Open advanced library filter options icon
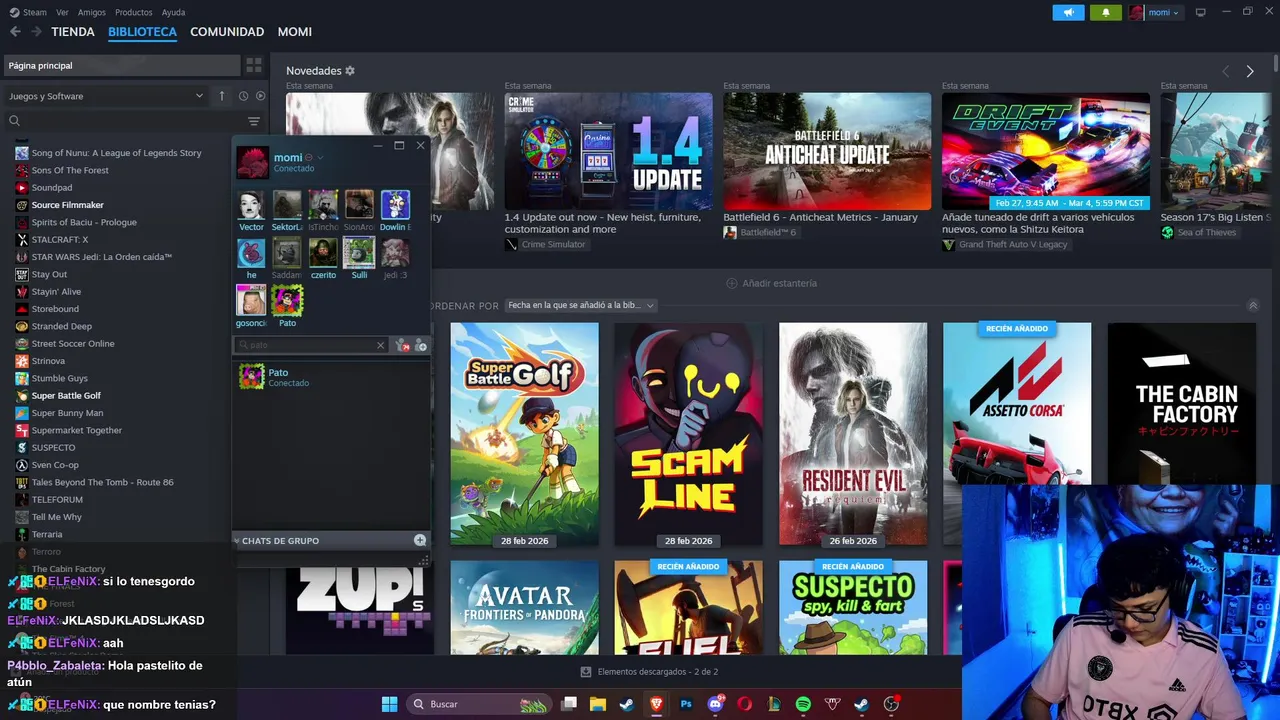The width and height of the screenshot is (1280, 720). pos(254,121)
